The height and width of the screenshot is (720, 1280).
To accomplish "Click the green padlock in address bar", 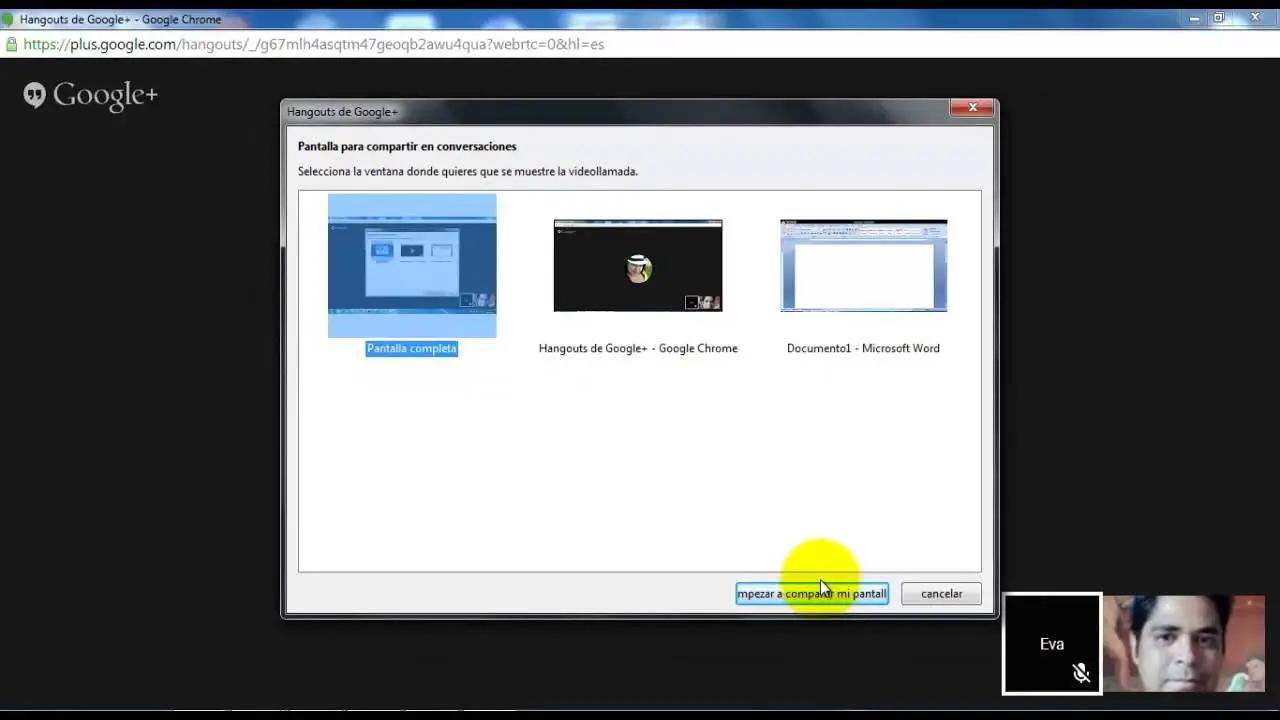I will coord(11,44).
